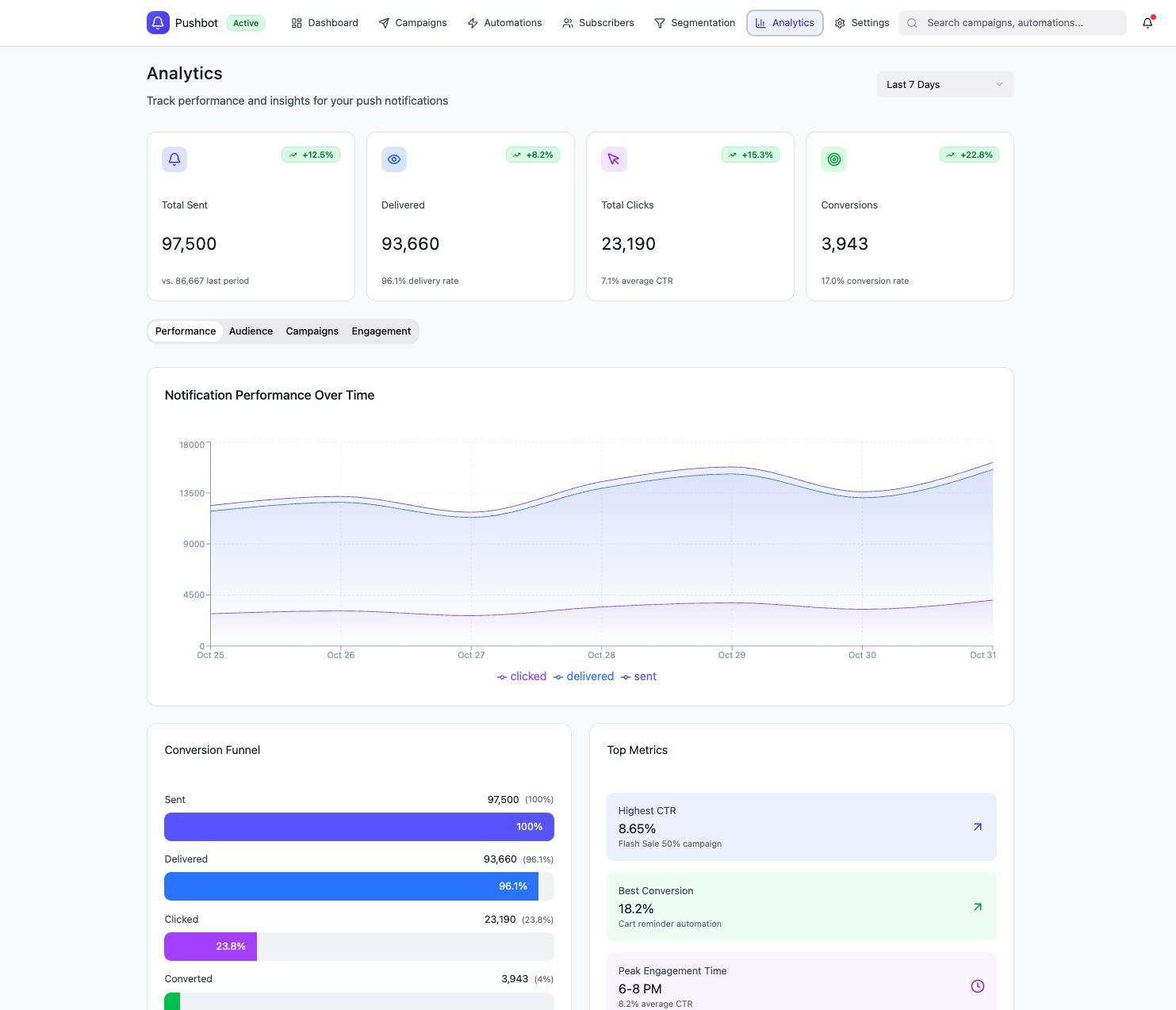Screen dimensions: 1176x1010
Task: Go to the Subscribers page
Action: tap(598, 23)
